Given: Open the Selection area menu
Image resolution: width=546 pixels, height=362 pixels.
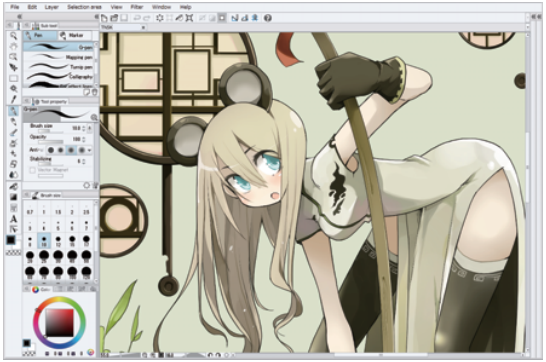Looking at the screenshot, I should coord(84,7).
